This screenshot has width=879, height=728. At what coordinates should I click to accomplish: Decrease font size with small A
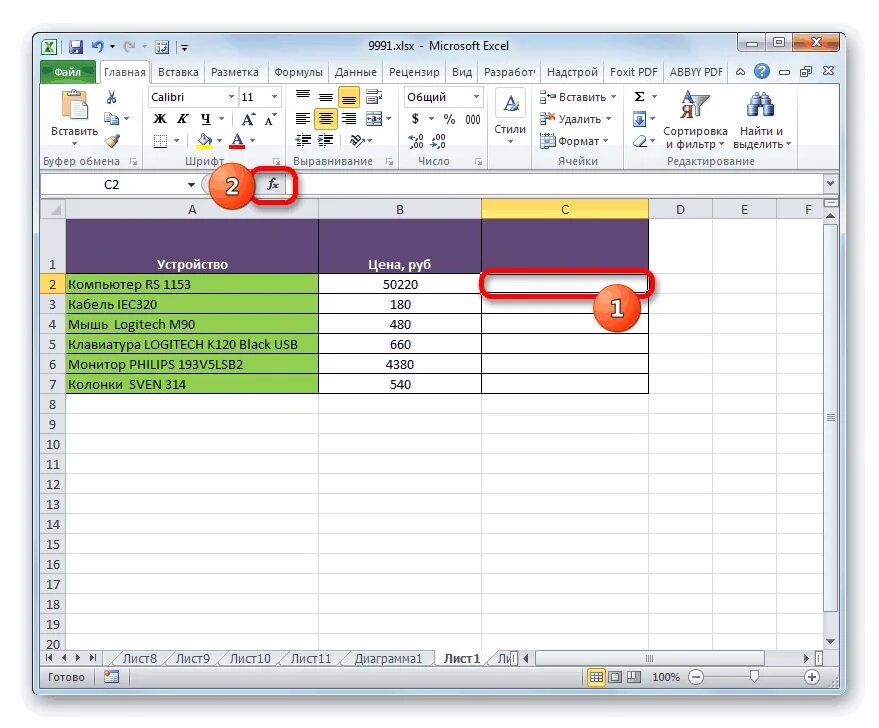point(271,119)
